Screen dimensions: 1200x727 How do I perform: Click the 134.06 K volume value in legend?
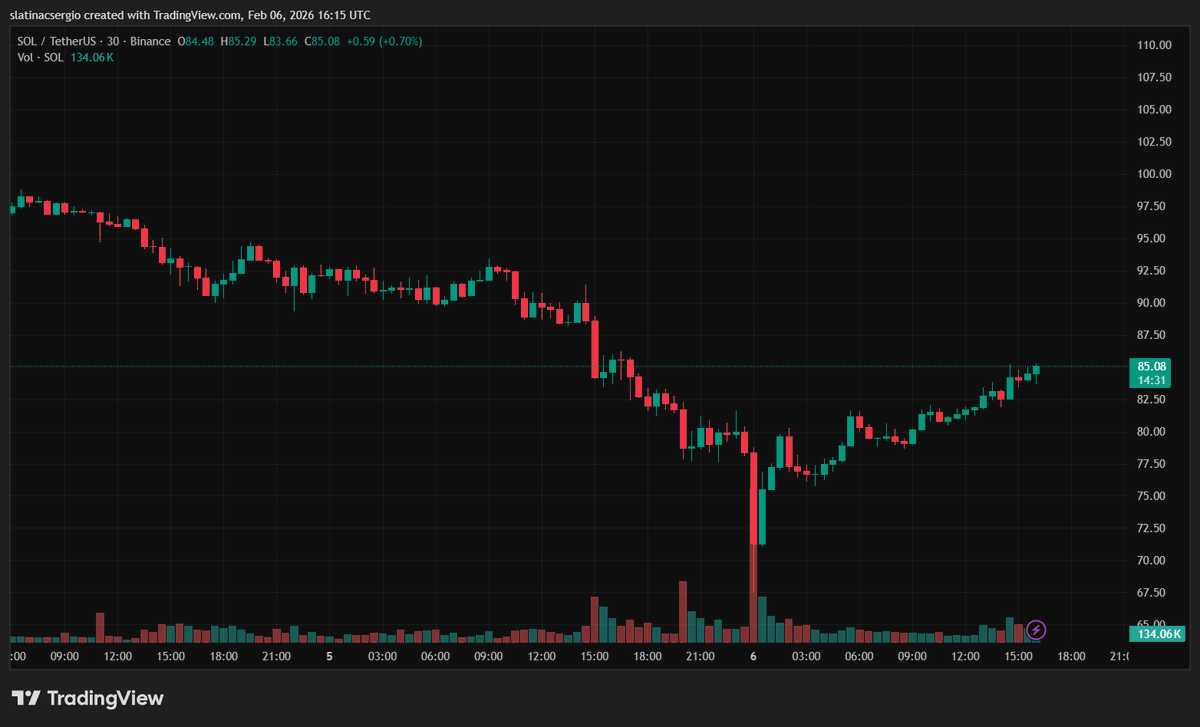coord(91,57)
